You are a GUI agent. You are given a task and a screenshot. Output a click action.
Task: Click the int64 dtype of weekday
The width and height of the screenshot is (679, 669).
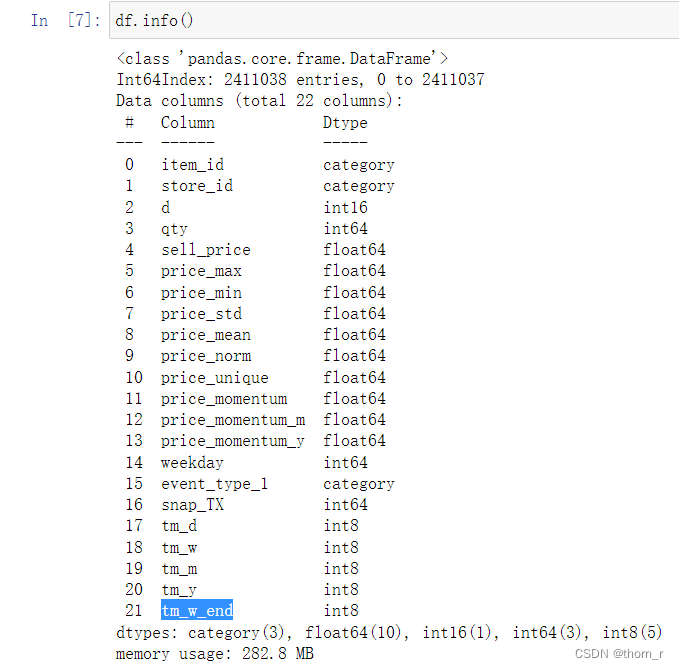[345, 462]
